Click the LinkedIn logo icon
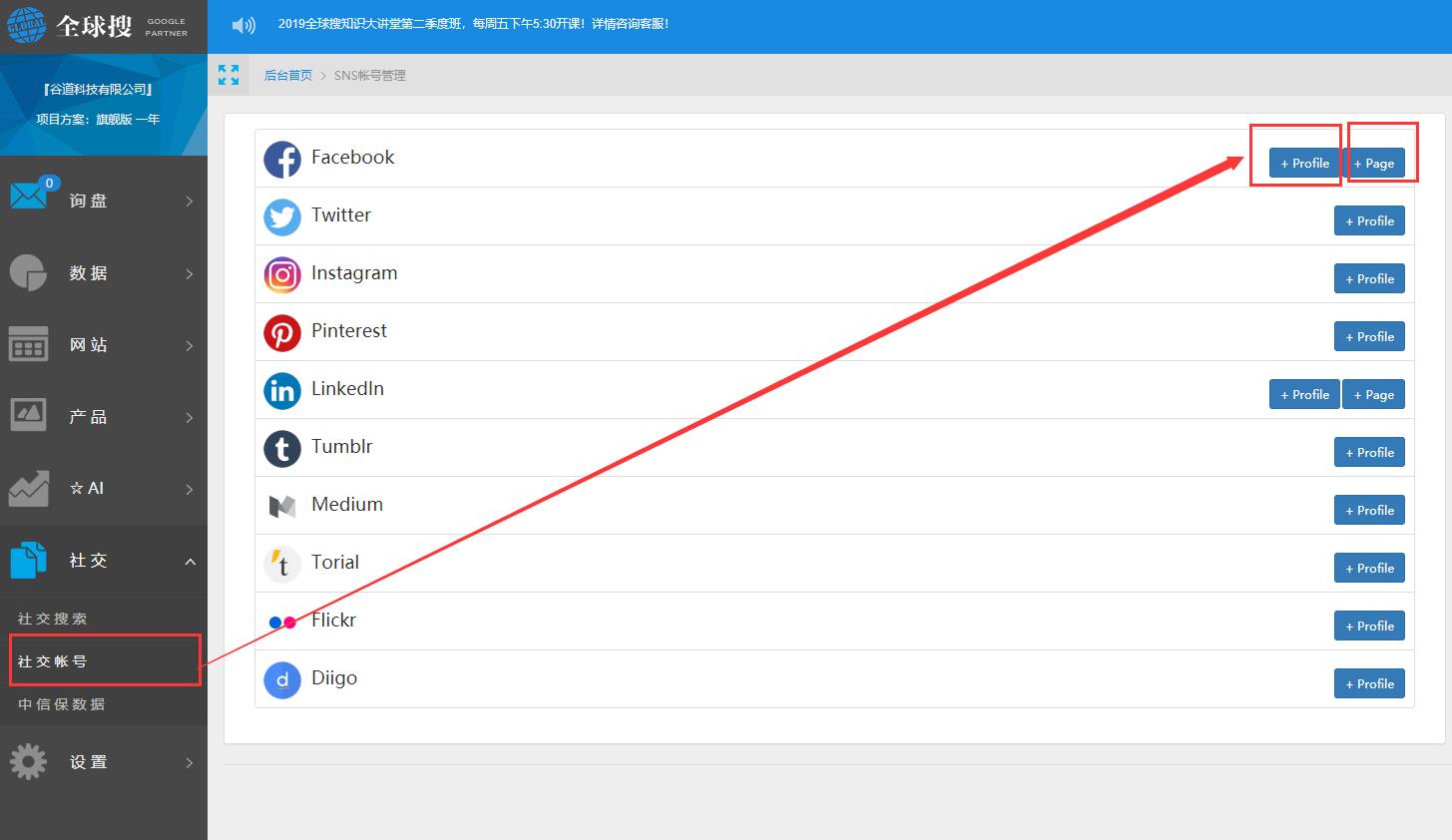The width and height of the screenshot is (1452, 840). 282,390
